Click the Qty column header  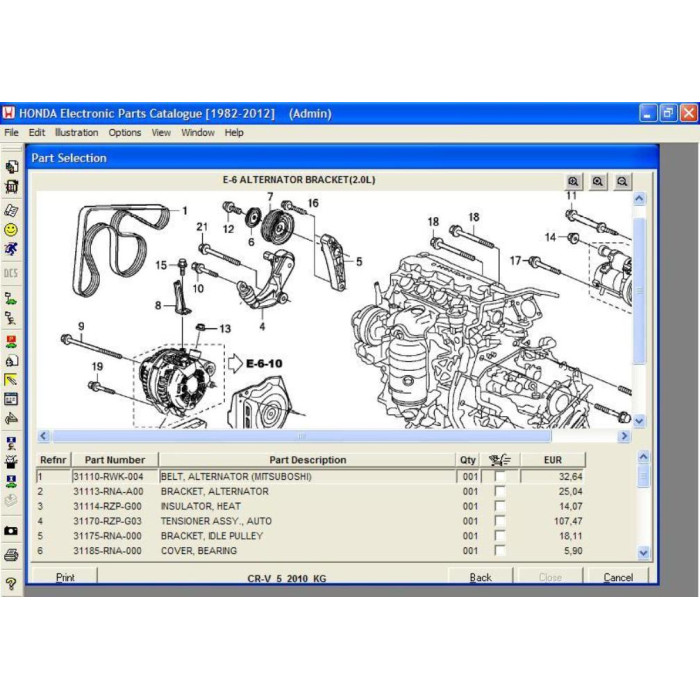click(468, 460)
